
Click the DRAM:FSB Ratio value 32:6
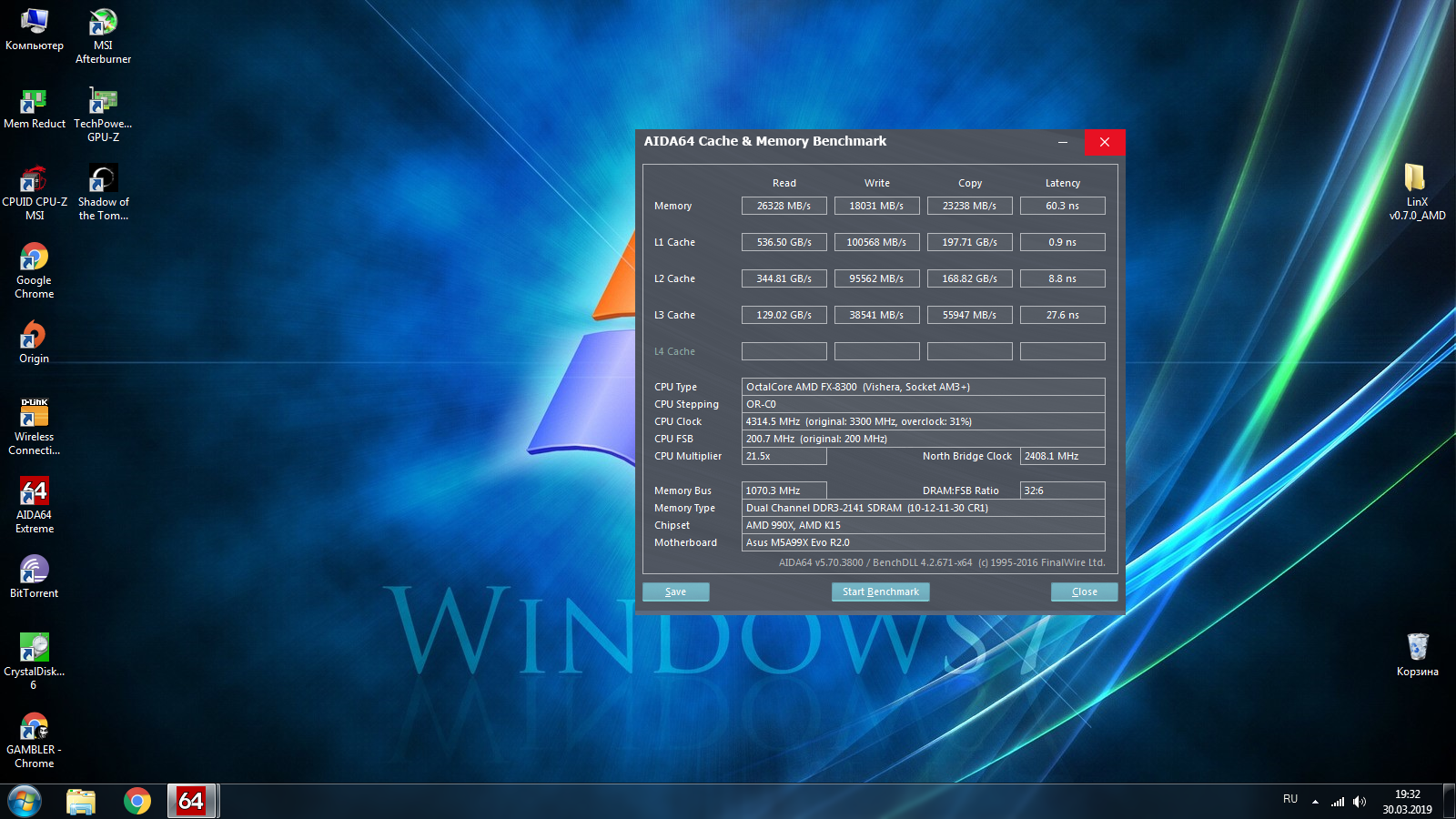click(x=1063, y=490)
